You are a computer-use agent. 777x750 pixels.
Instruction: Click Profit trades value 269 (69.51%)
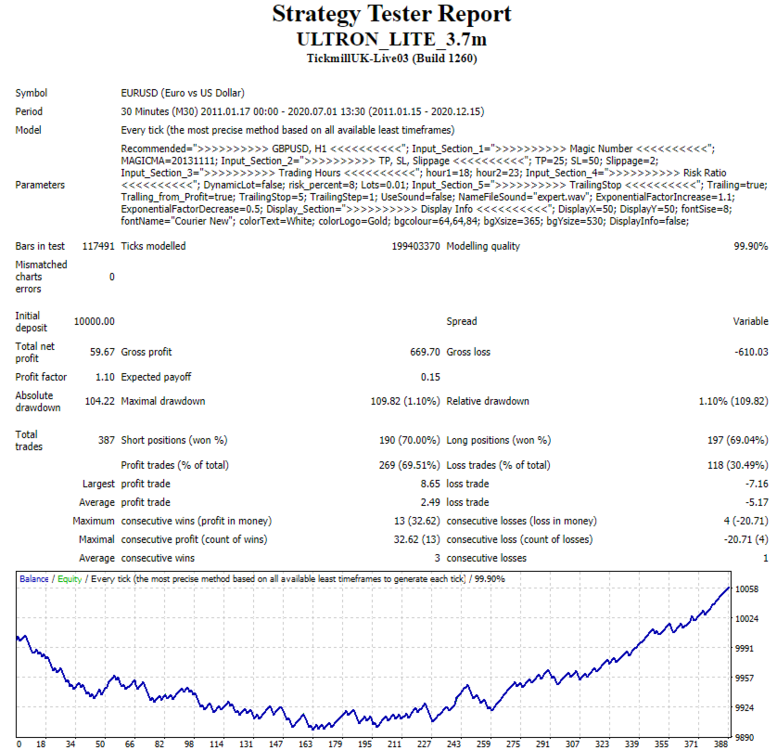409,466
